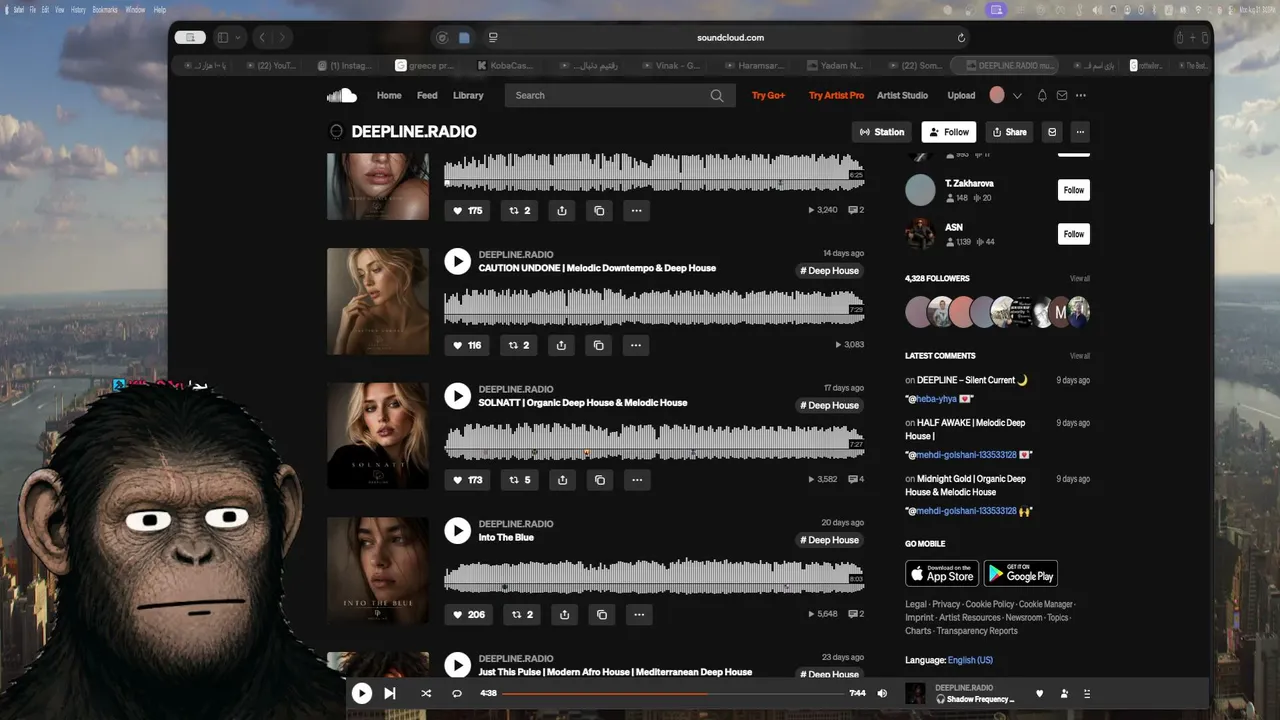Open messages envelope in SoundCloud header
The image size is (1280, 720).
pos(1062,96)
